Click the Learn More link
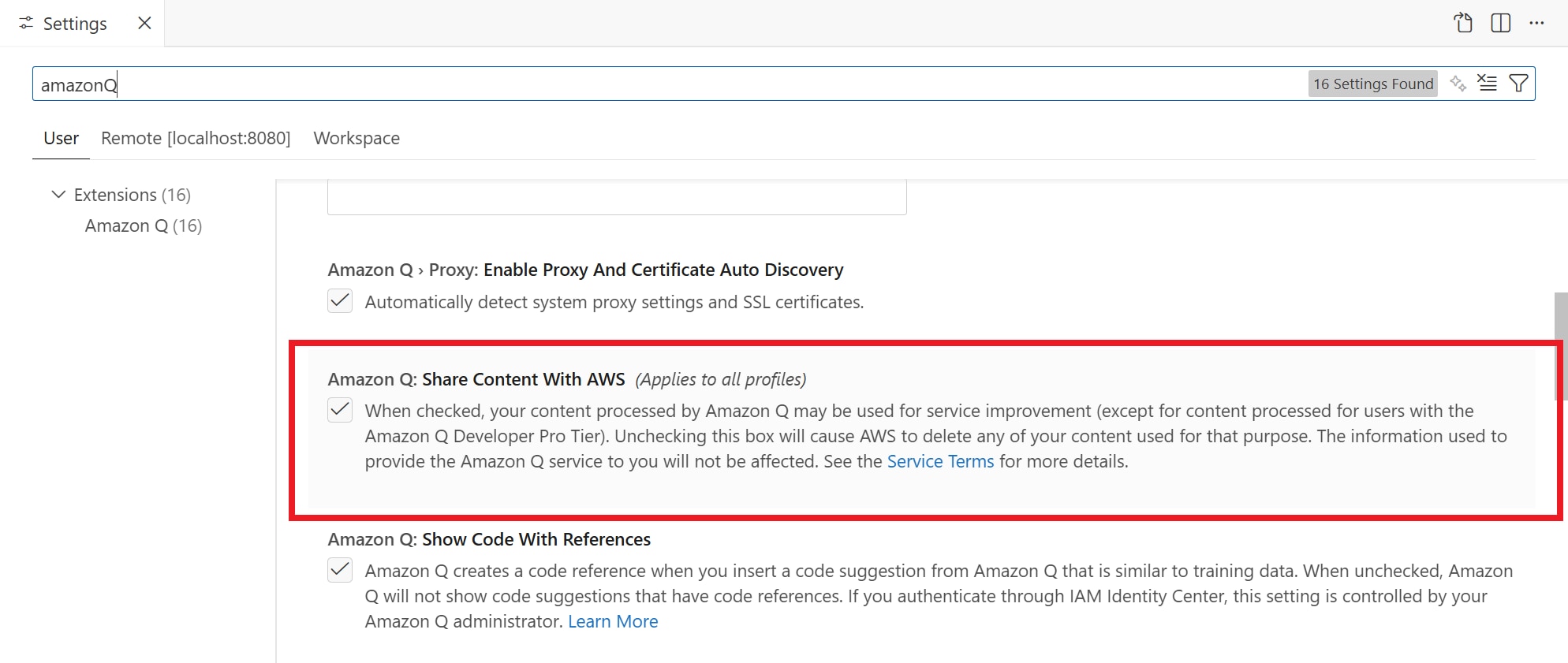1568x663 pixels. pyautogui.click(x=613, y=622)
